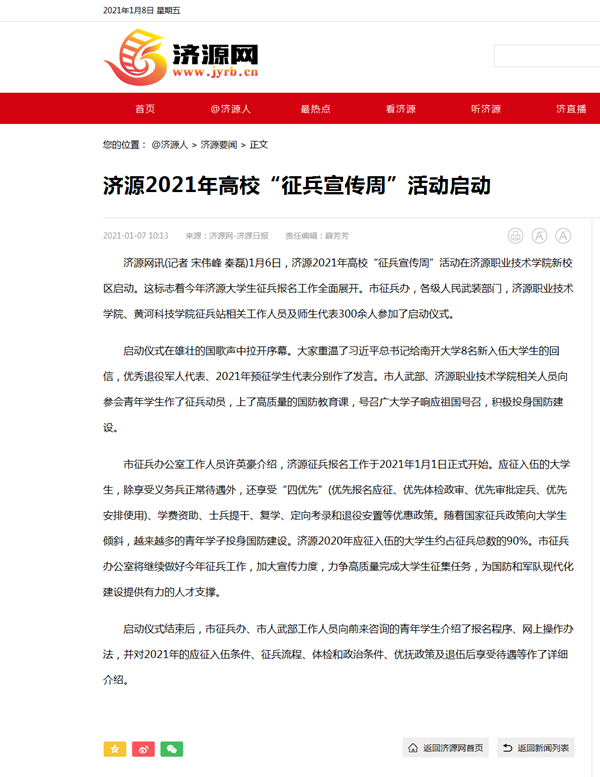The height and width of the screenshot is (777, 600).
Task: Share article on Weibo
Action: [x=144, y=748]
